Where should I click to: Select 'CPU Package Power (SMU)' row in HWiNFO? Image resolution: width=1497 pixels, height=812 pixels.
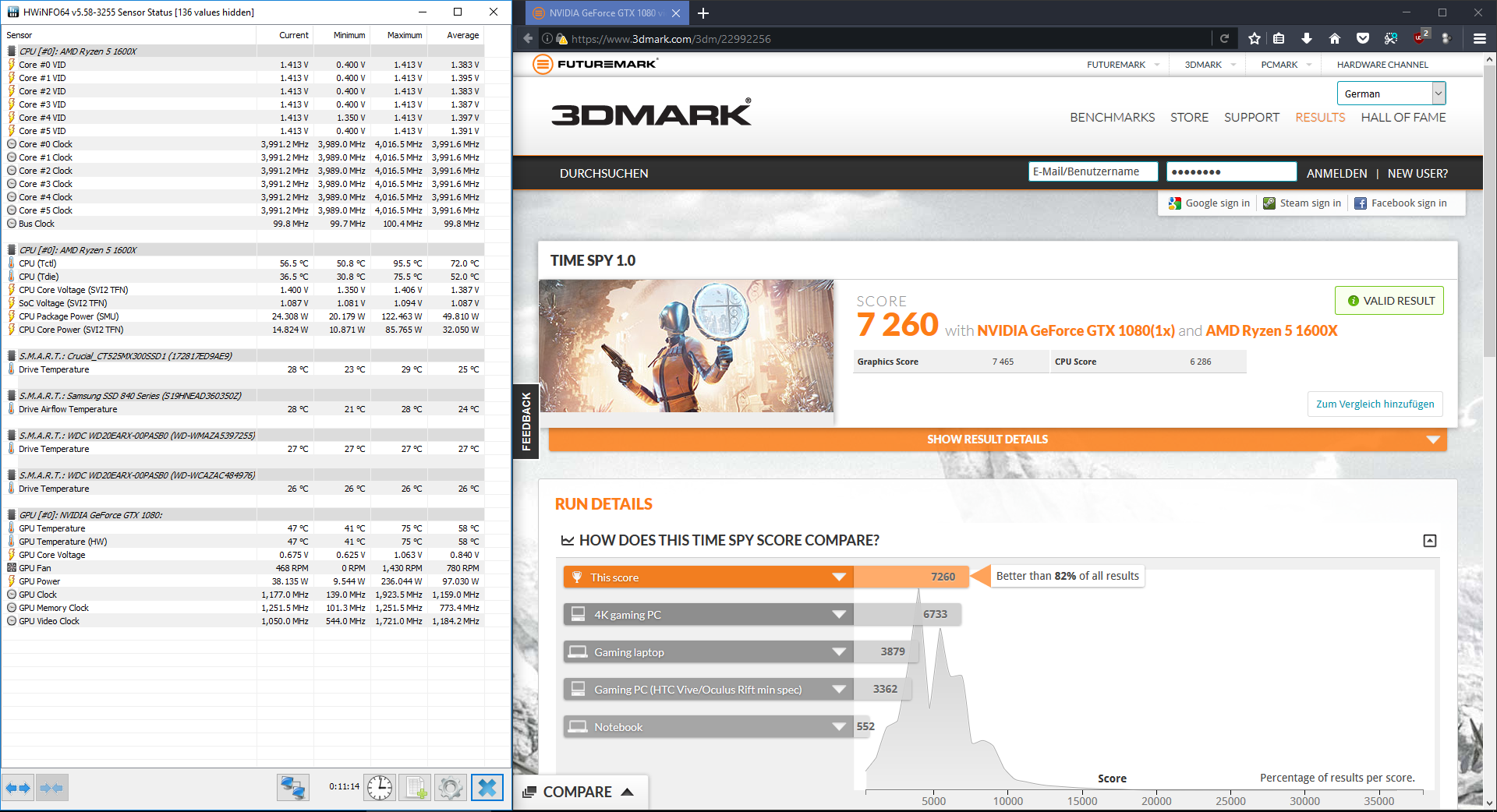click(x=243, y=316)
